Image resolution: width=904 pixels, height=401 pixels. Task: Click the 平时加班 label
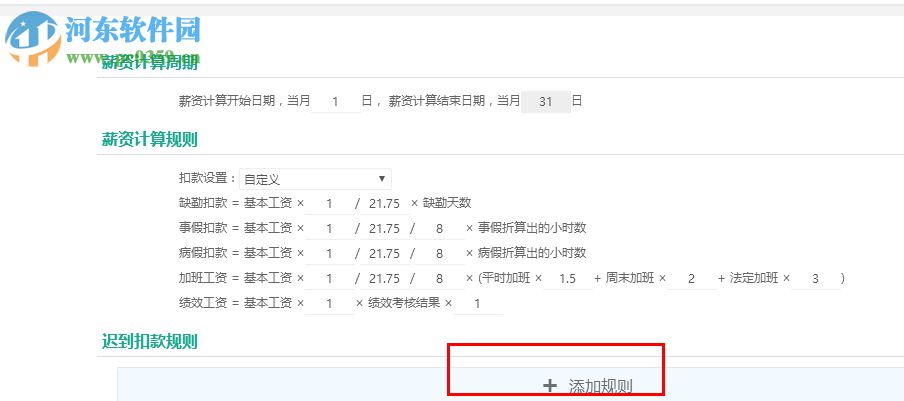(x=506, y=278)
